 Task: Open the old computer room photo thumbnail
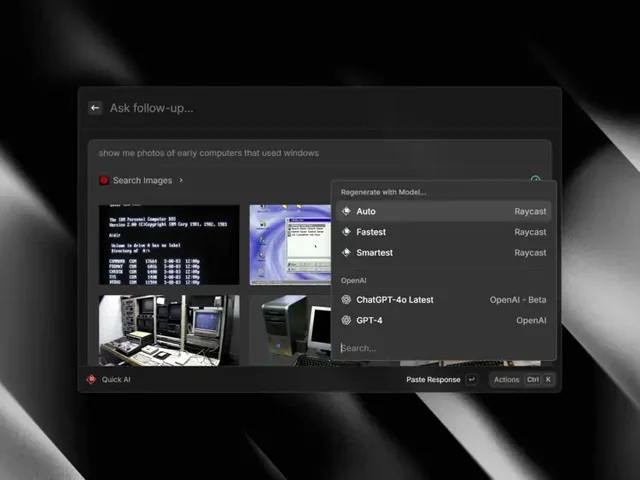coord(169,330)
